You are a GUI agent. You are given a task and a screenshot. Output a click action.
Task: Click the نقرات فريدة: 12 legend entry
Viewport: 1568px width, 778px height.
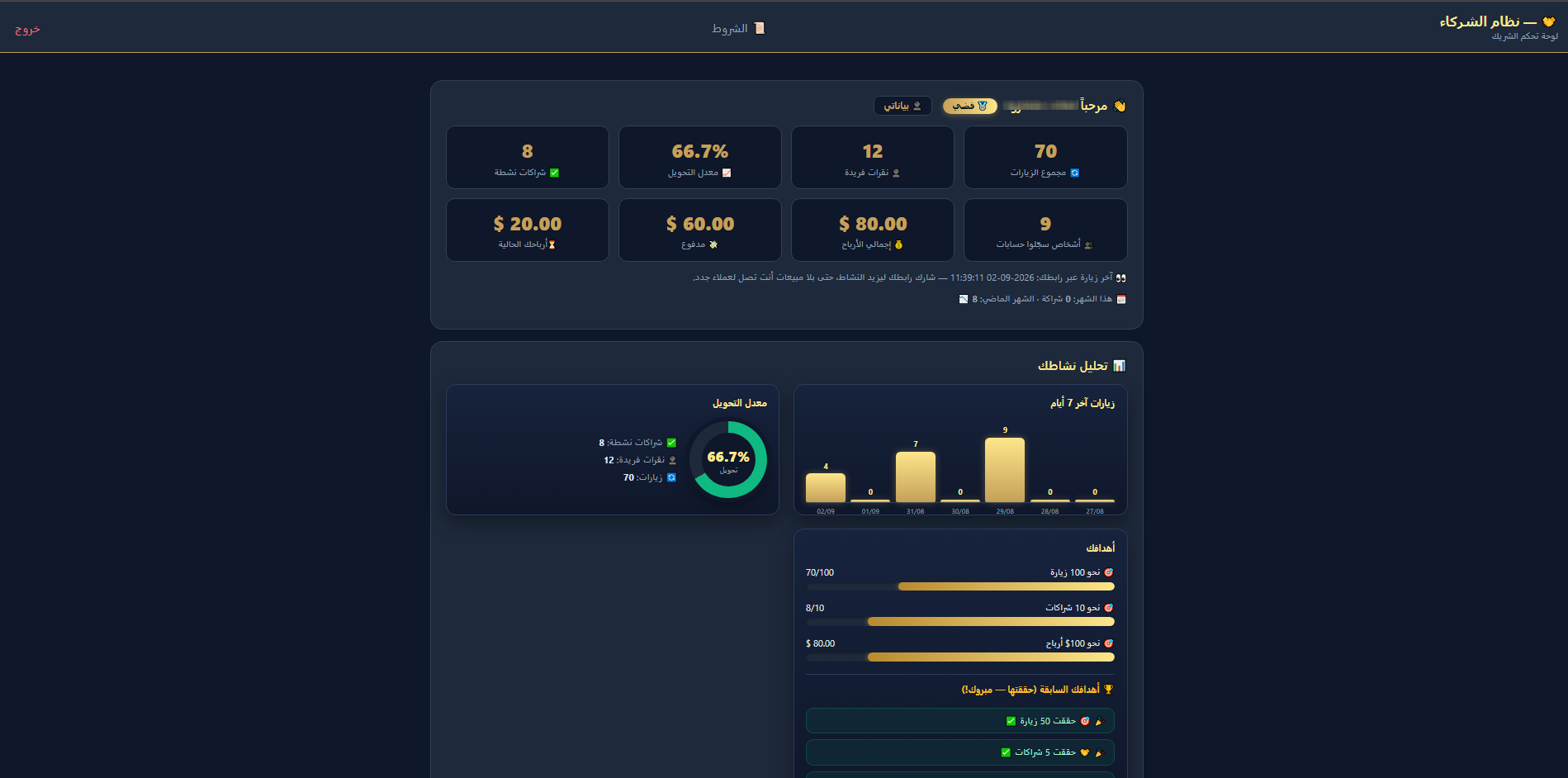640,460
